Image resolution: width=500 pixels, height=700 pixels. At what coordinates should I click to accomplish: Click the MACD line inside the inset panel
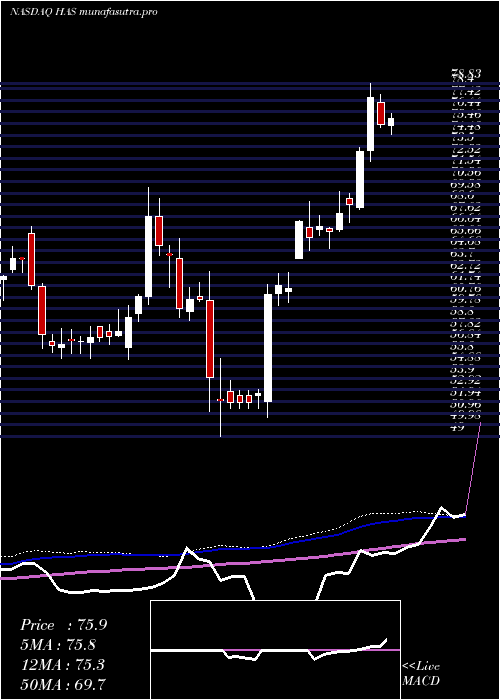(268, 651)
